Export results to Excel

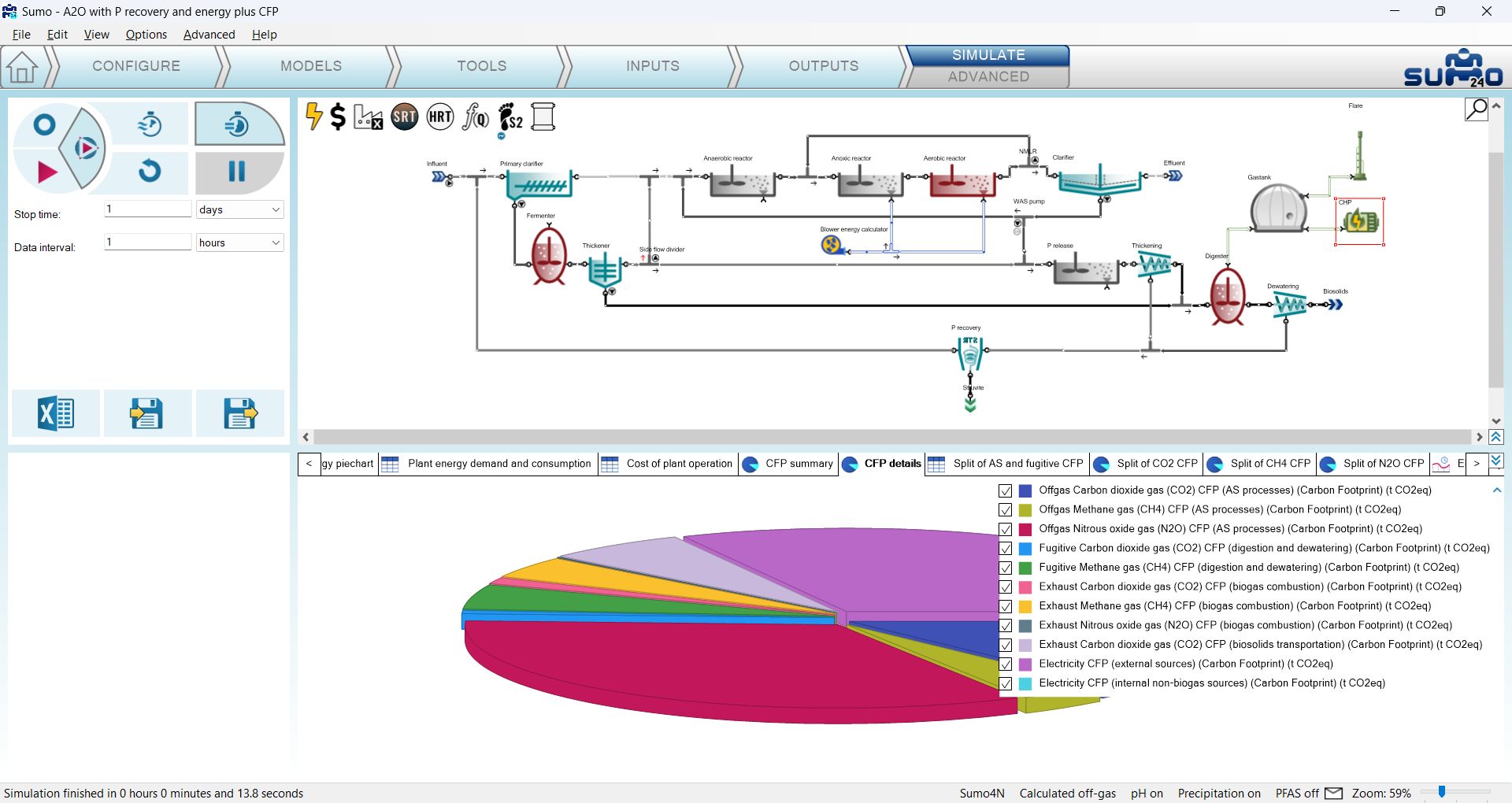coord(56,413)
